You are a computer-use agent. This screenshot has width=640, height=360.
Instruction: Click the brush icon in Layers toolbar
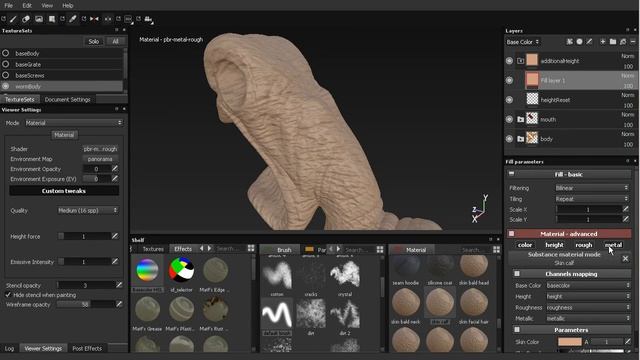click(589, 42)
